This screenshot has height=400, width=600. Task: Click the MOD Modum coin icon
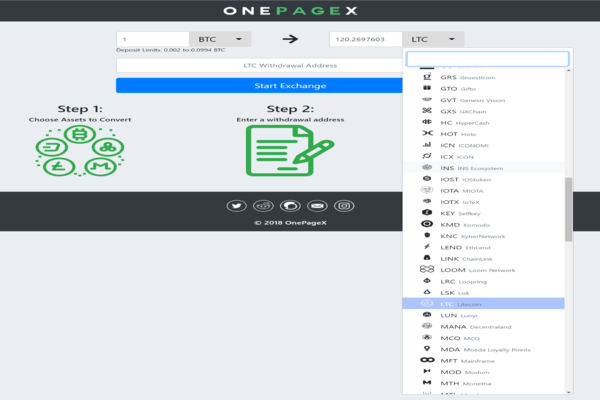click(427, 371)
